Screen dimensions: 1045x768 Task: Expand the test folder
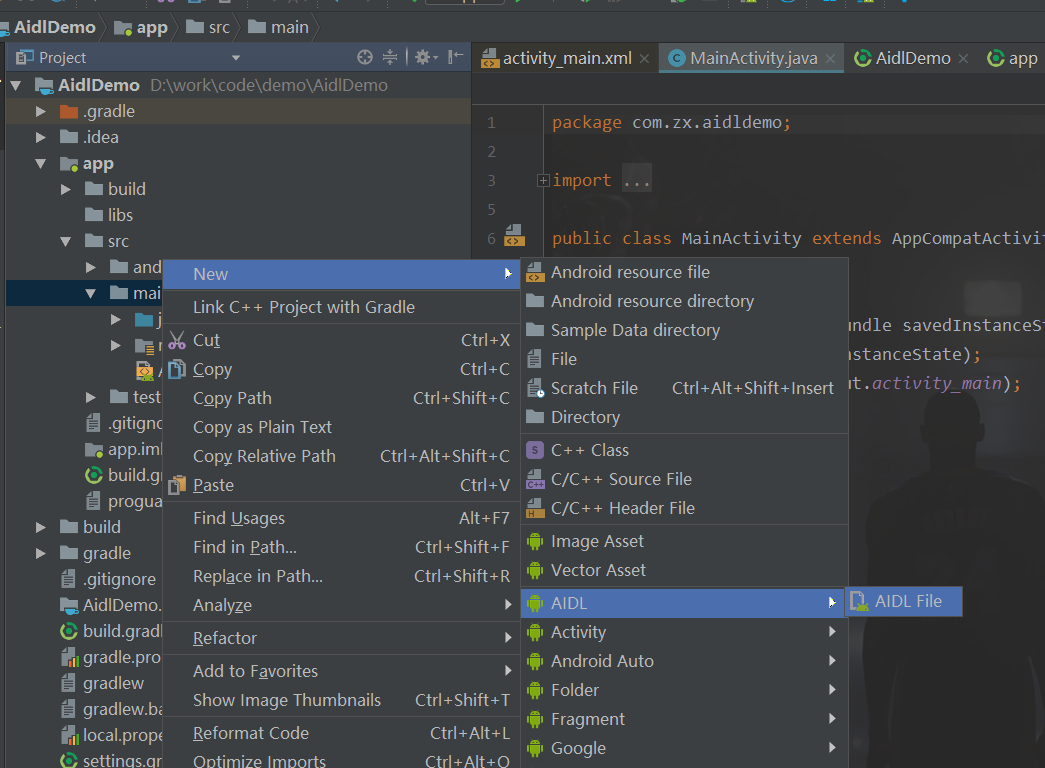coord(91,397)
